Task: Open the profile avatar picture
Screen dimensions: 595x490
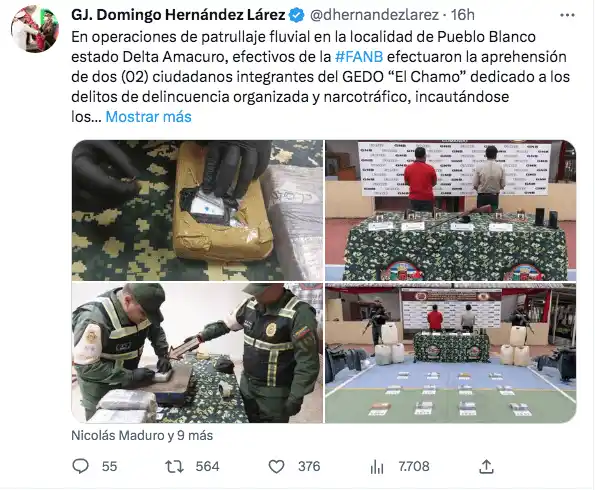Action: click(x=35, y=28)
